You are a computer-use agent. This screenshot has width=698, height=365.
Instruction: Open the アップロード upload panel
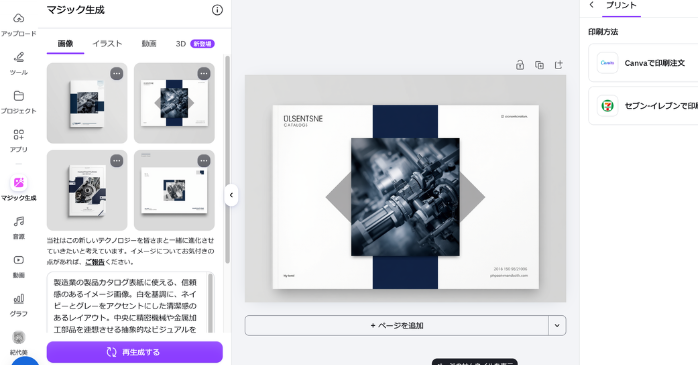coord(18,24)
